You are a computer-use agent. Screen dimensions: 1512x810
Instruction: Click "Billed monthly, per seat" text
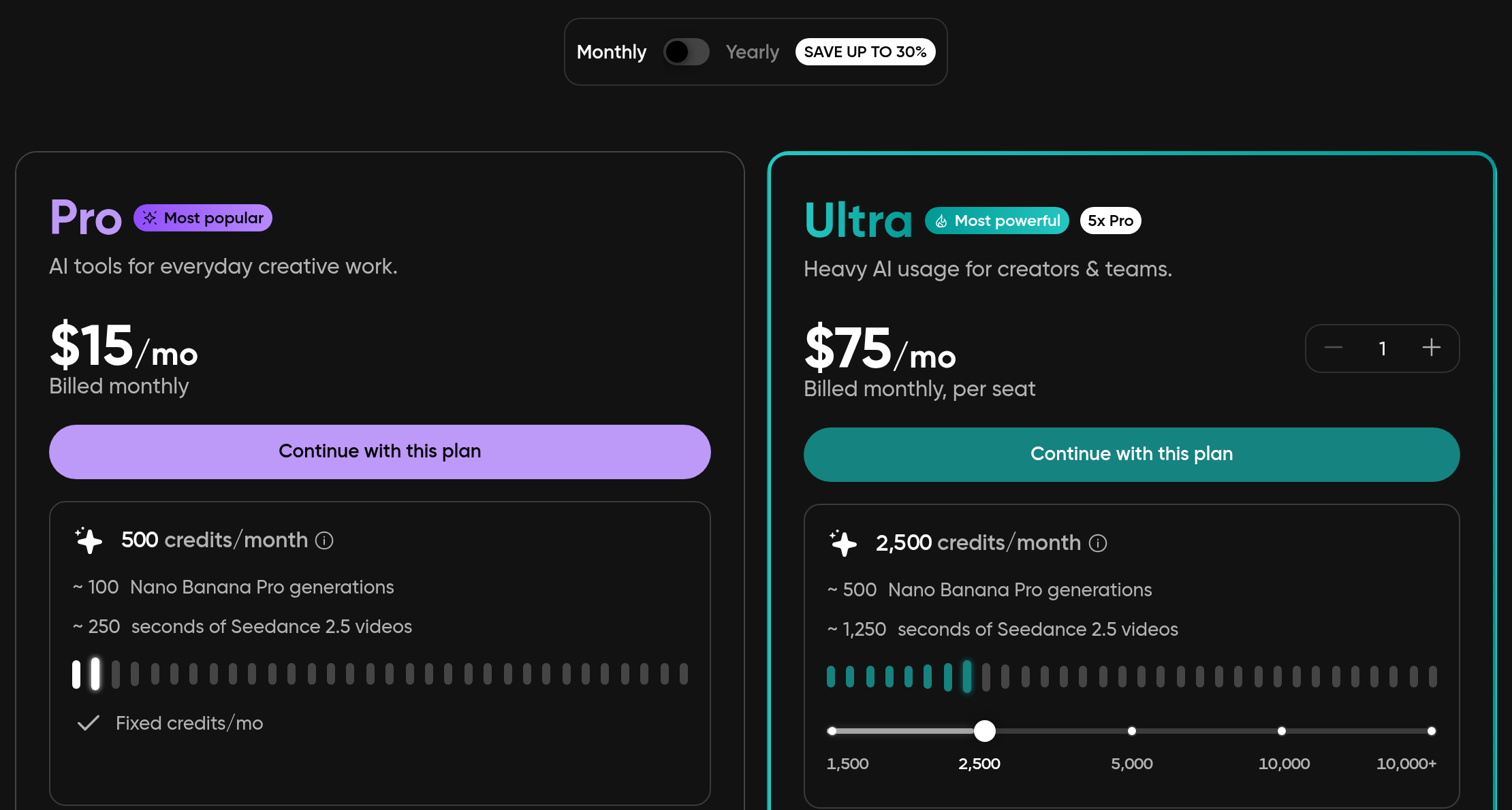pyautogui.click(x=919, y=389)
